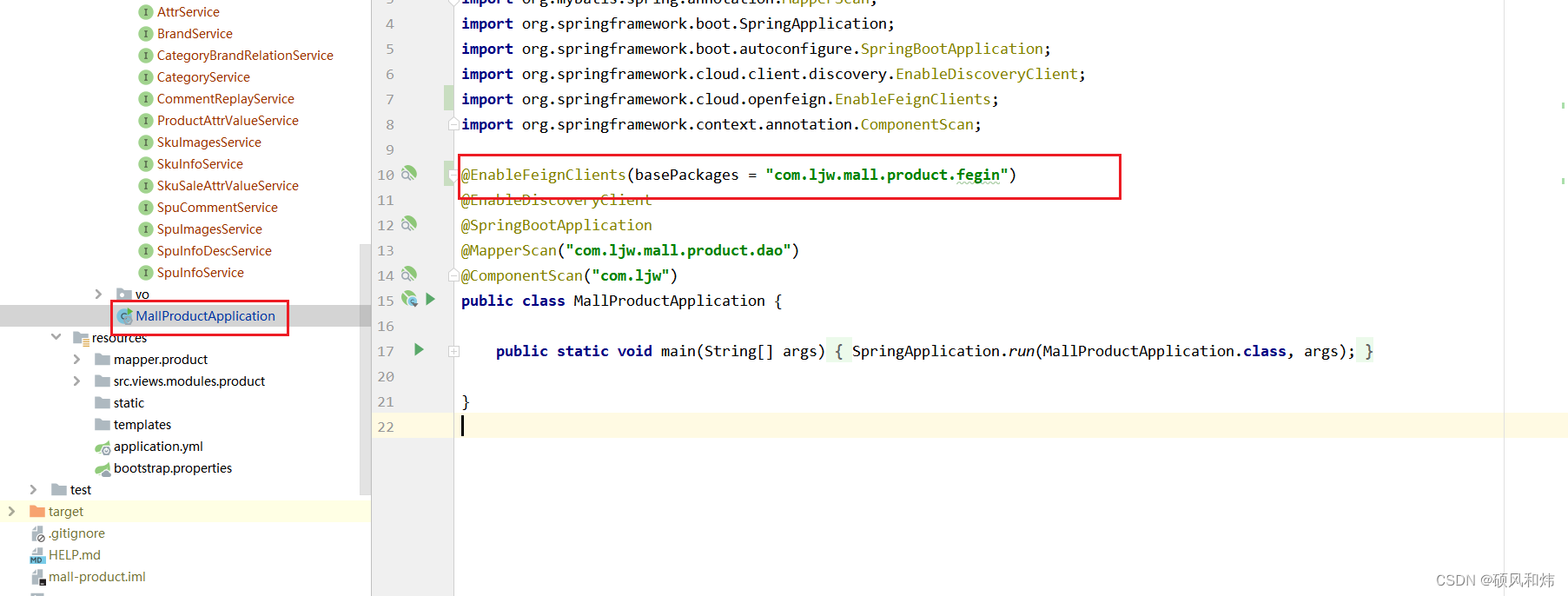Click the interface icon beside SkuInfoService
This screenshot has width=1568, height=596.
146,164
